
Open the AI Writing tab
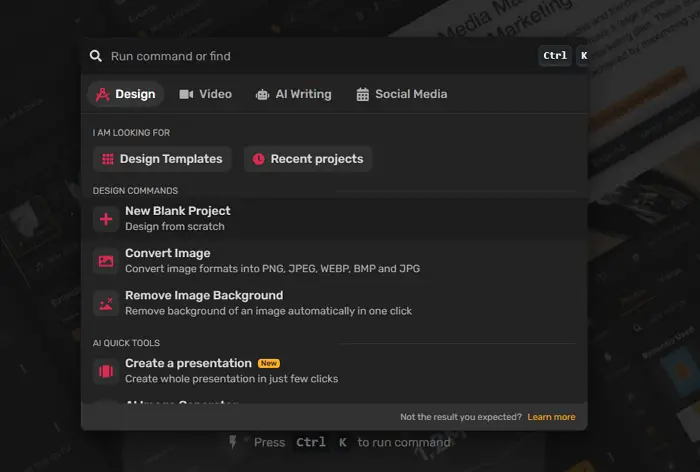tap(294, 94)
